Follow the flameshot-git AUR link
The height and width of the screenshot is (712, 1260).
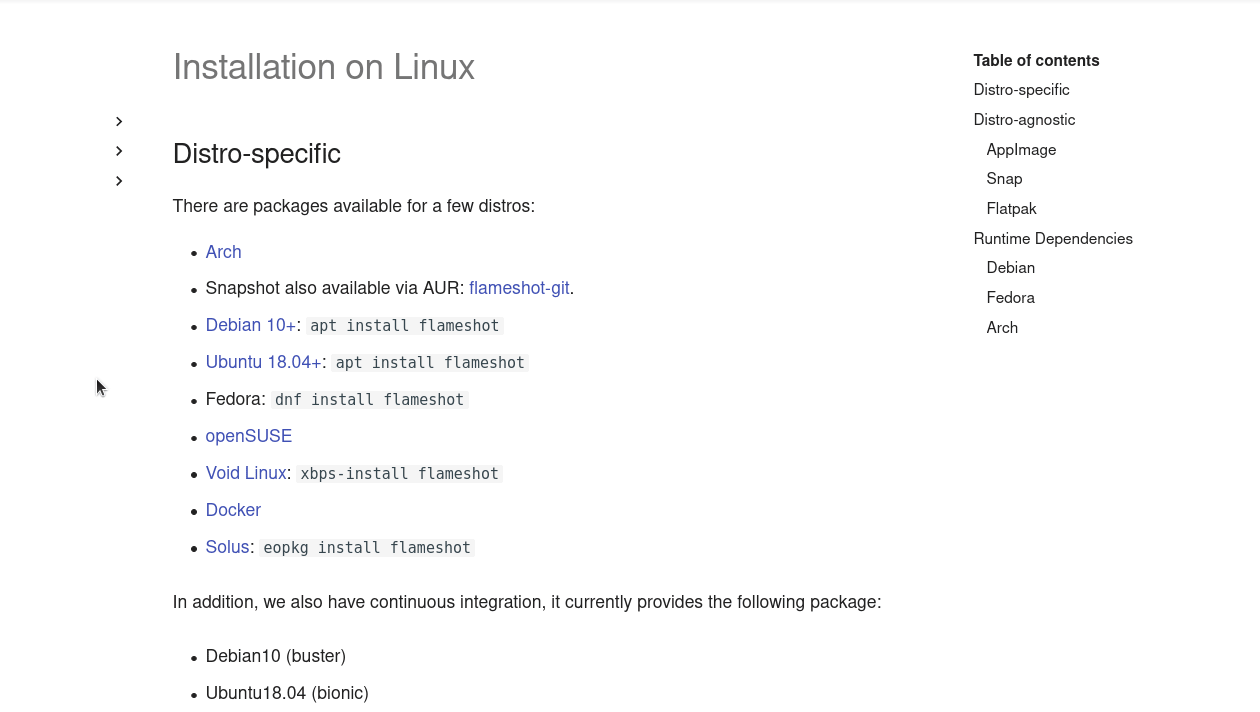pyautogui.click(x=519, y=288)
